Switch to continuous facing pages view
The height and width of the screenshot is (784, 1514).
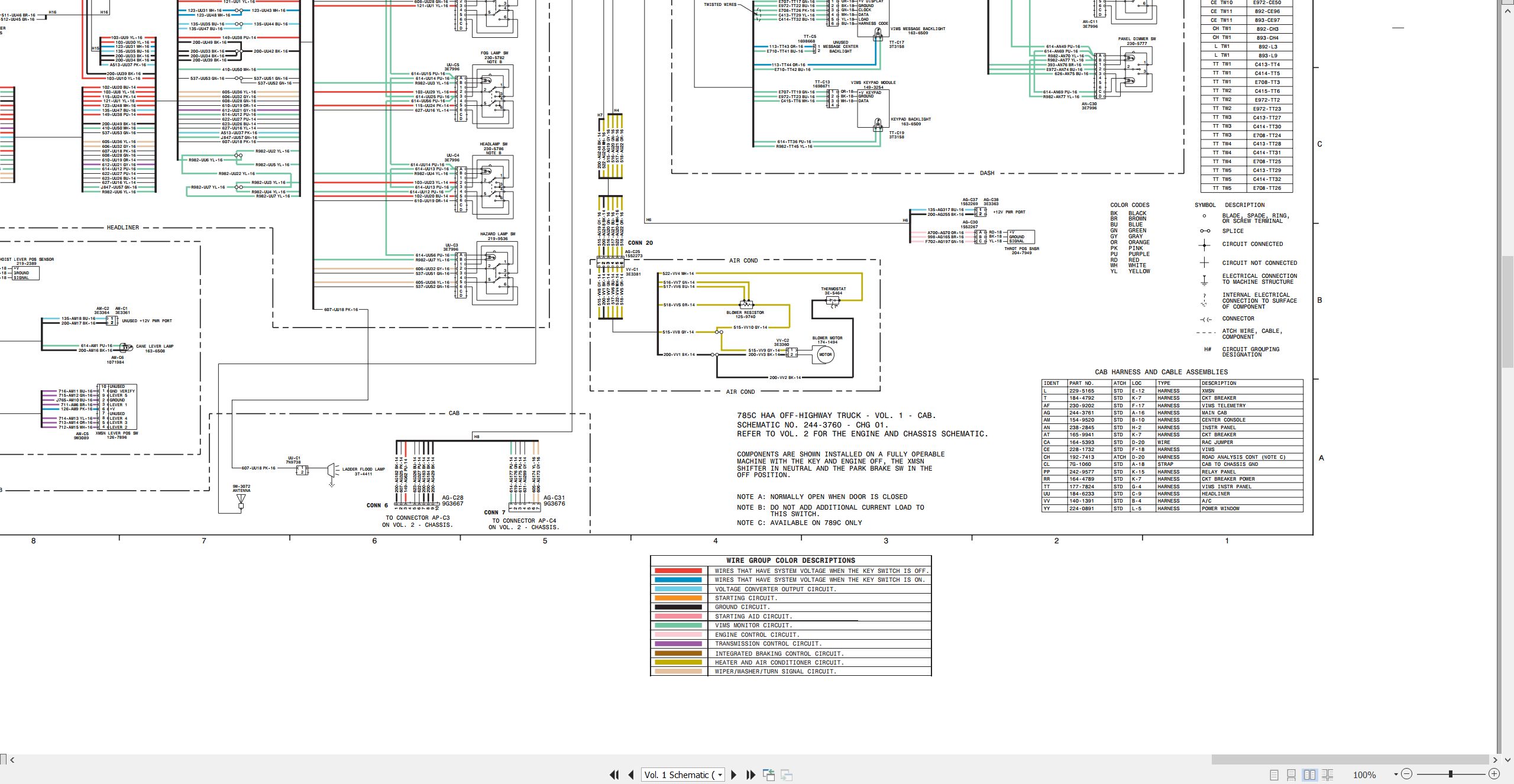click(1327, 775)
